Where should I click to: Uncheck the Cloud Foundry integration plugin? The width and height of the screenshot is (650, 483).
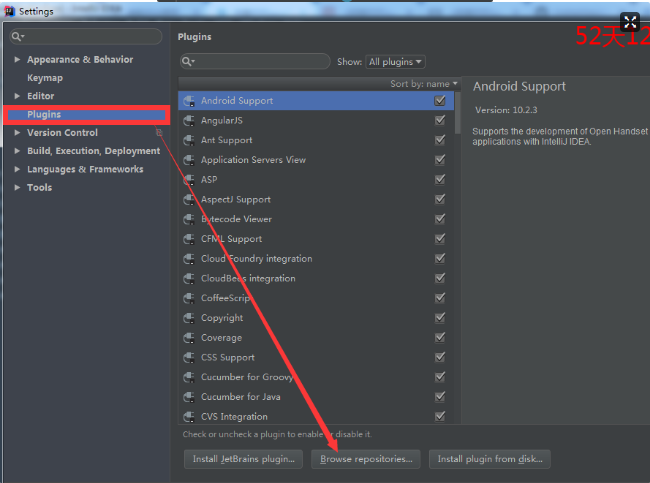(440, 258)
